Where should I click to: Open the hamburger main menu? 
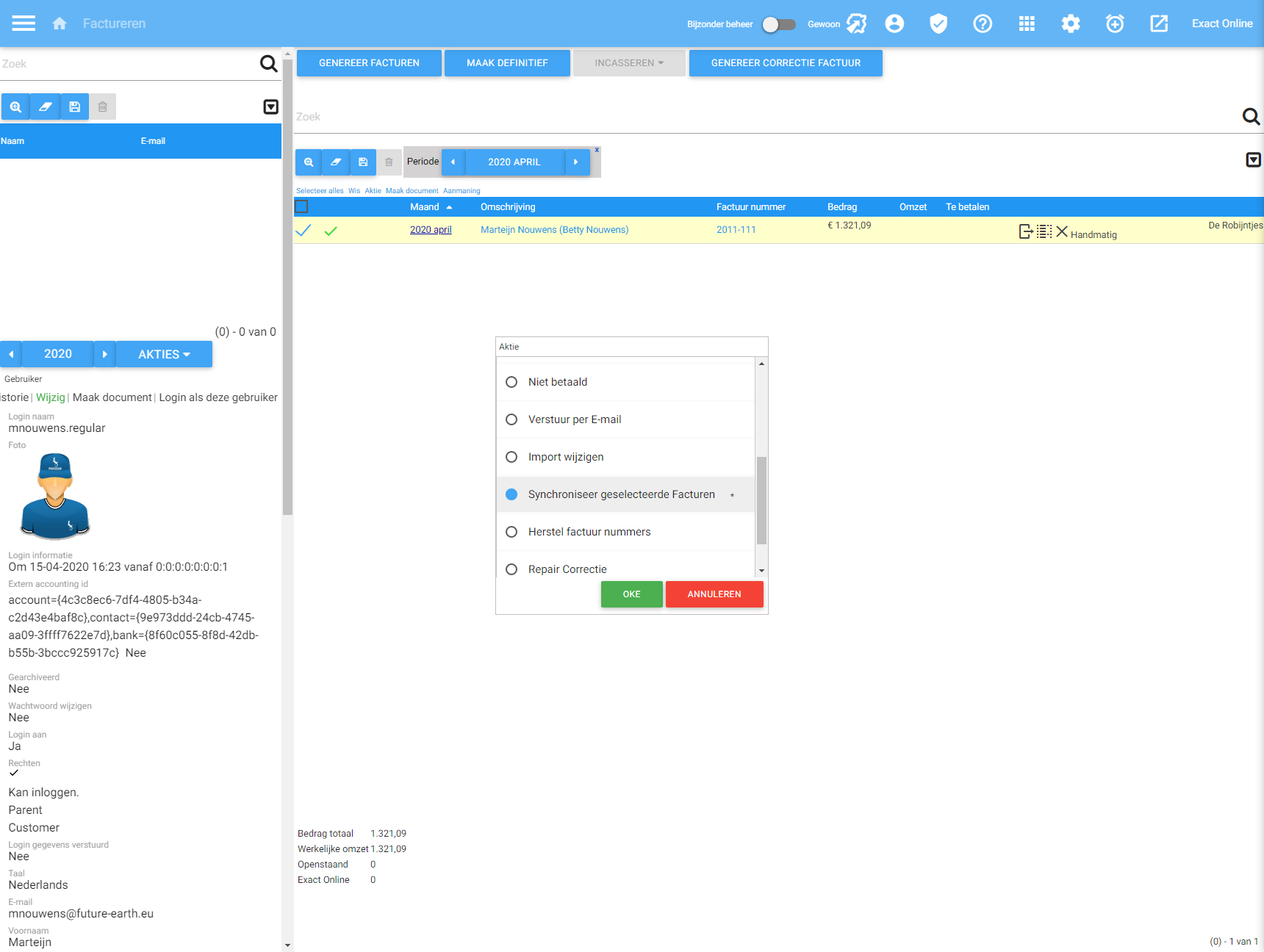coord(24,24)
